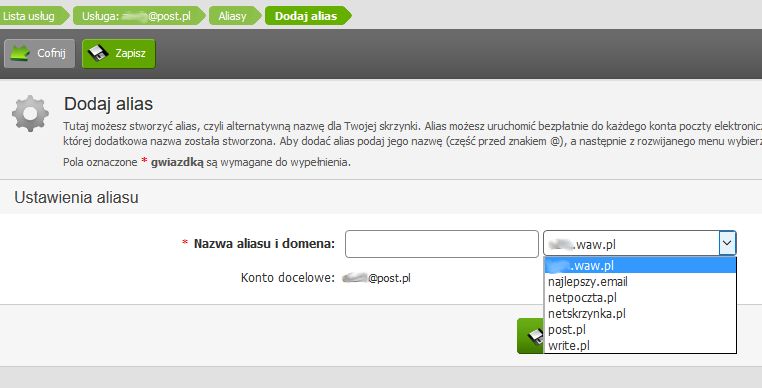Click the Ustawienia aliasu section heading
This screenshot has width=762, height=388.
click(x=76, y=197)
